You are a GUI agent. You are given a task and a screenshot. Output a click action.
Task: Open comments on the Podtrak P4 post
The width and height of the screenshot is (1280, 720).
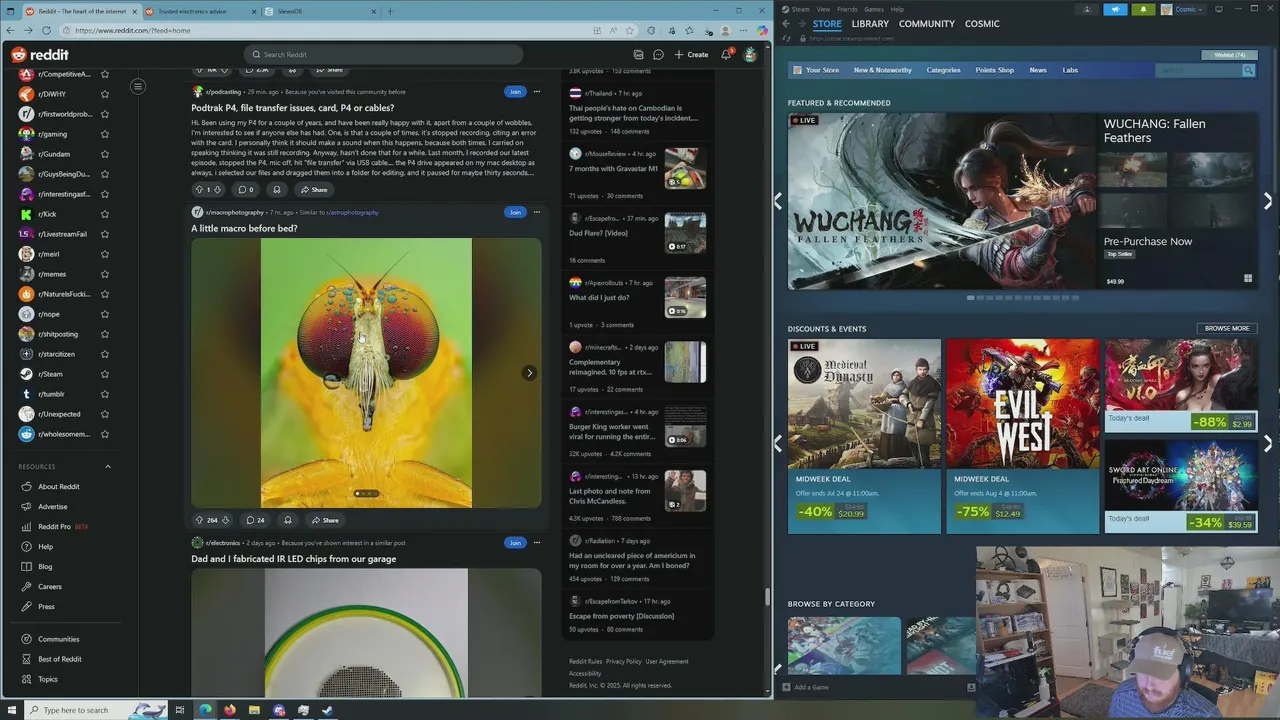coord(246,189)
